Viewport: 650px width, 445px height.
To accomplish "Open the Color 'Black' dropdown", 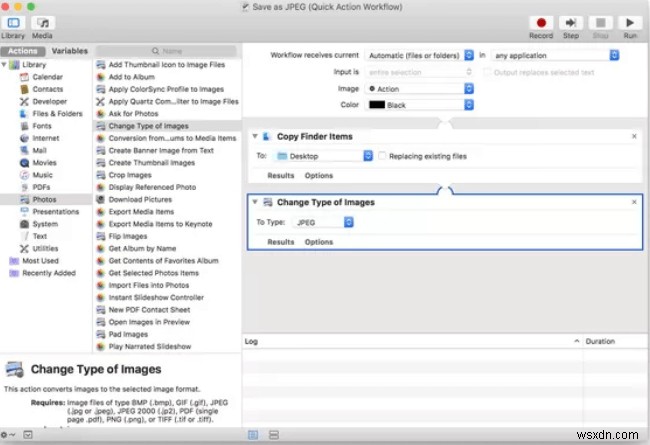I will 419,105.
